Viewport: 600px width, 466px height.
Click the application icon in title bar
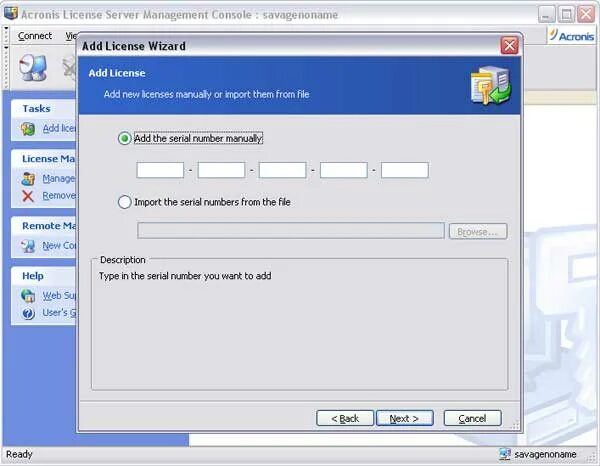10,13
